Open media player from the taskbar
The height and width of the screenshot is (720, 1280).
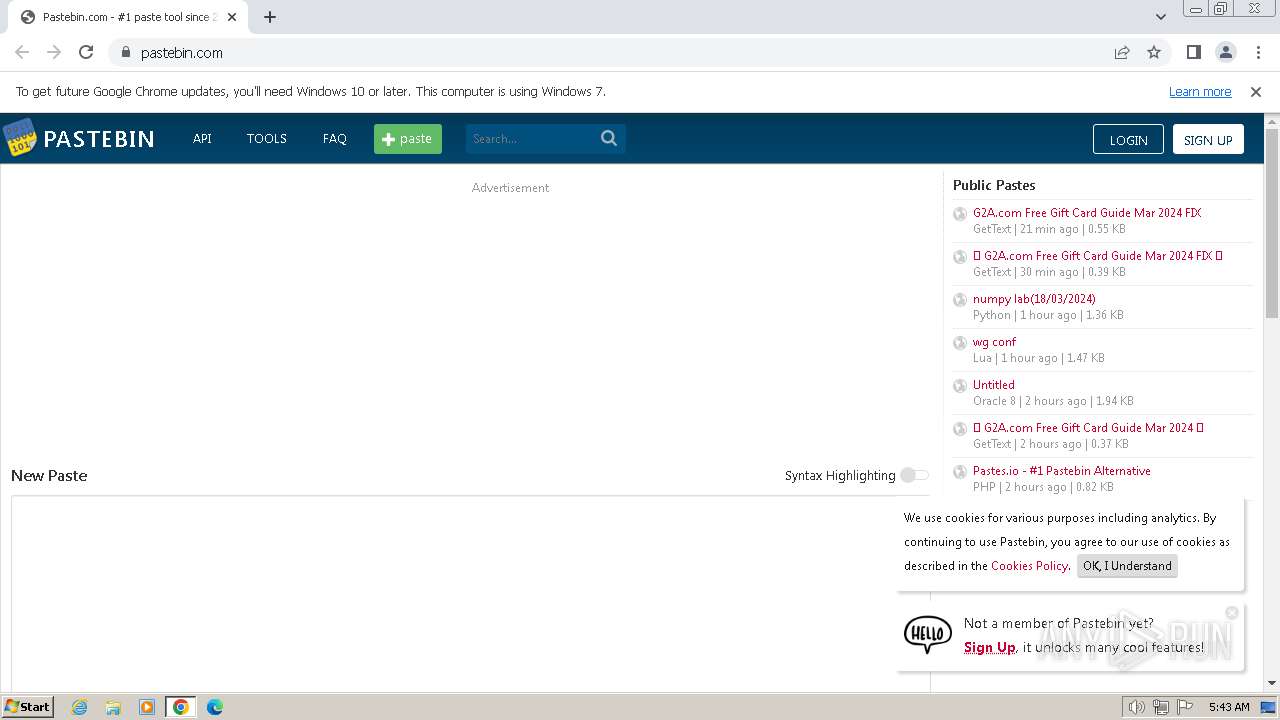tap(147, 707)
